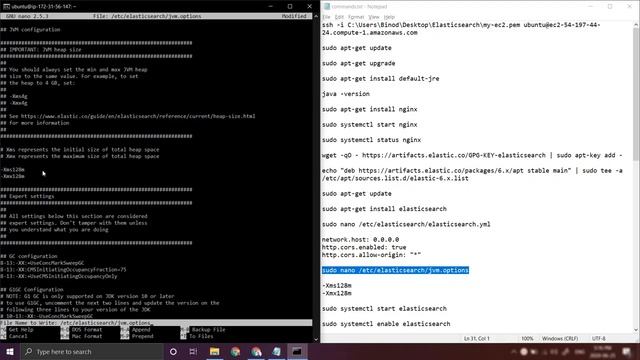Click the terminal scrollbar up arrow
Screen dimensions: 640x360
coord(316,16)
